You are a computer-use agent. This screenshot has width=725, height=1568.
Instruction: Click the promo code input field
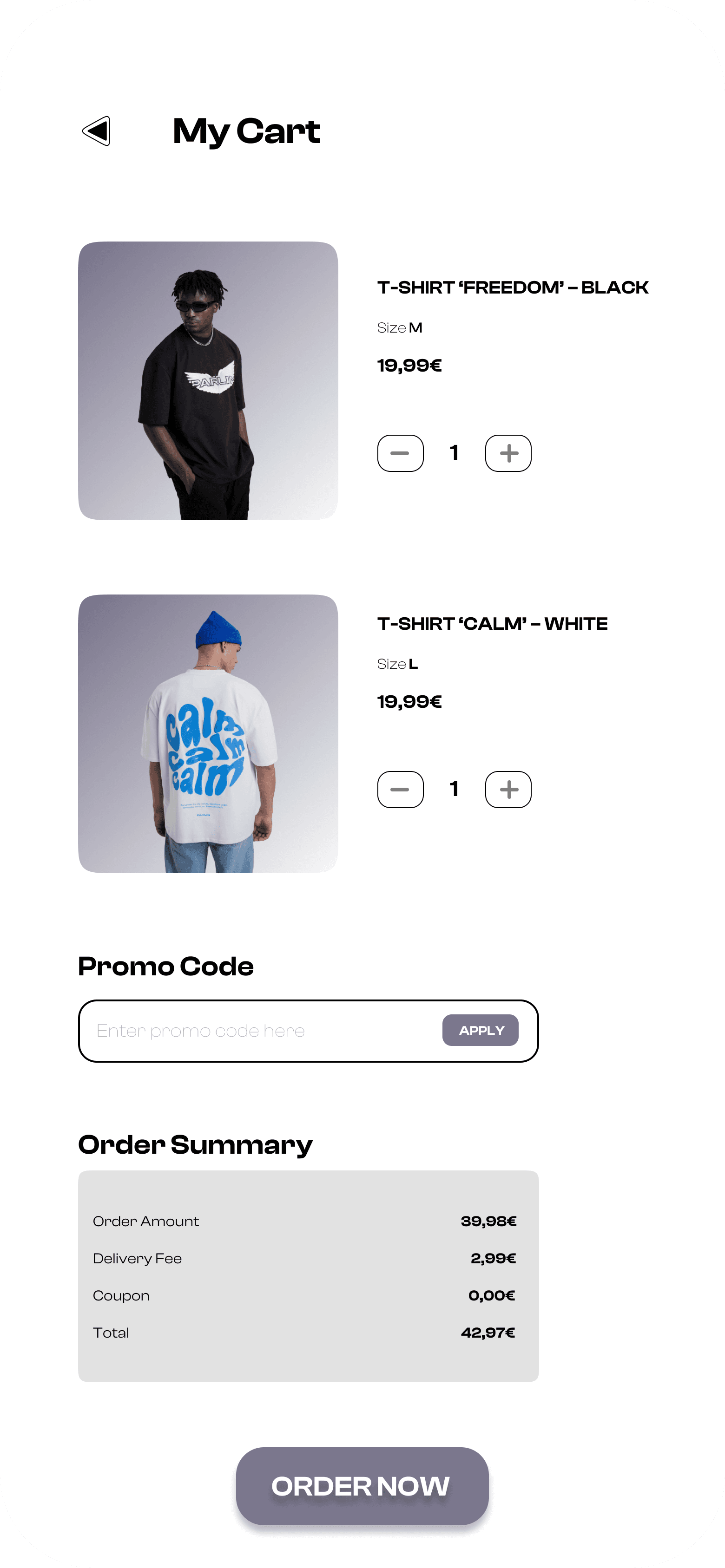coord(262,1031)
